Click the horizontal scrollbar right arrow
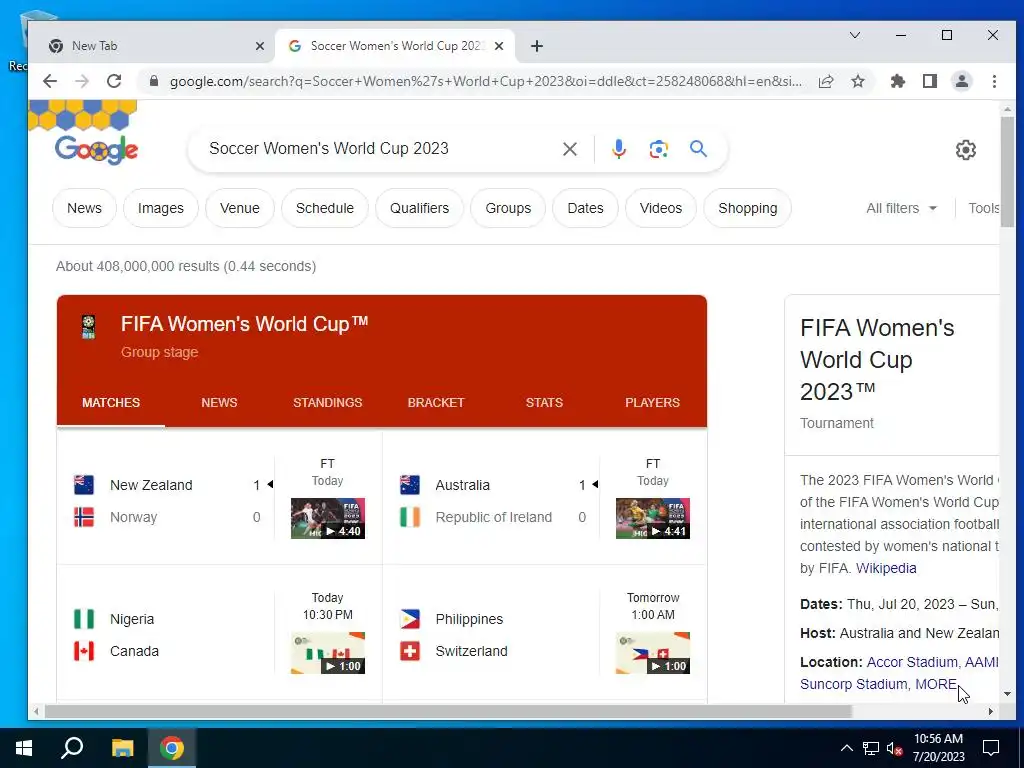1024x768 pixels. pyautogui.click(x=991, y=711)
